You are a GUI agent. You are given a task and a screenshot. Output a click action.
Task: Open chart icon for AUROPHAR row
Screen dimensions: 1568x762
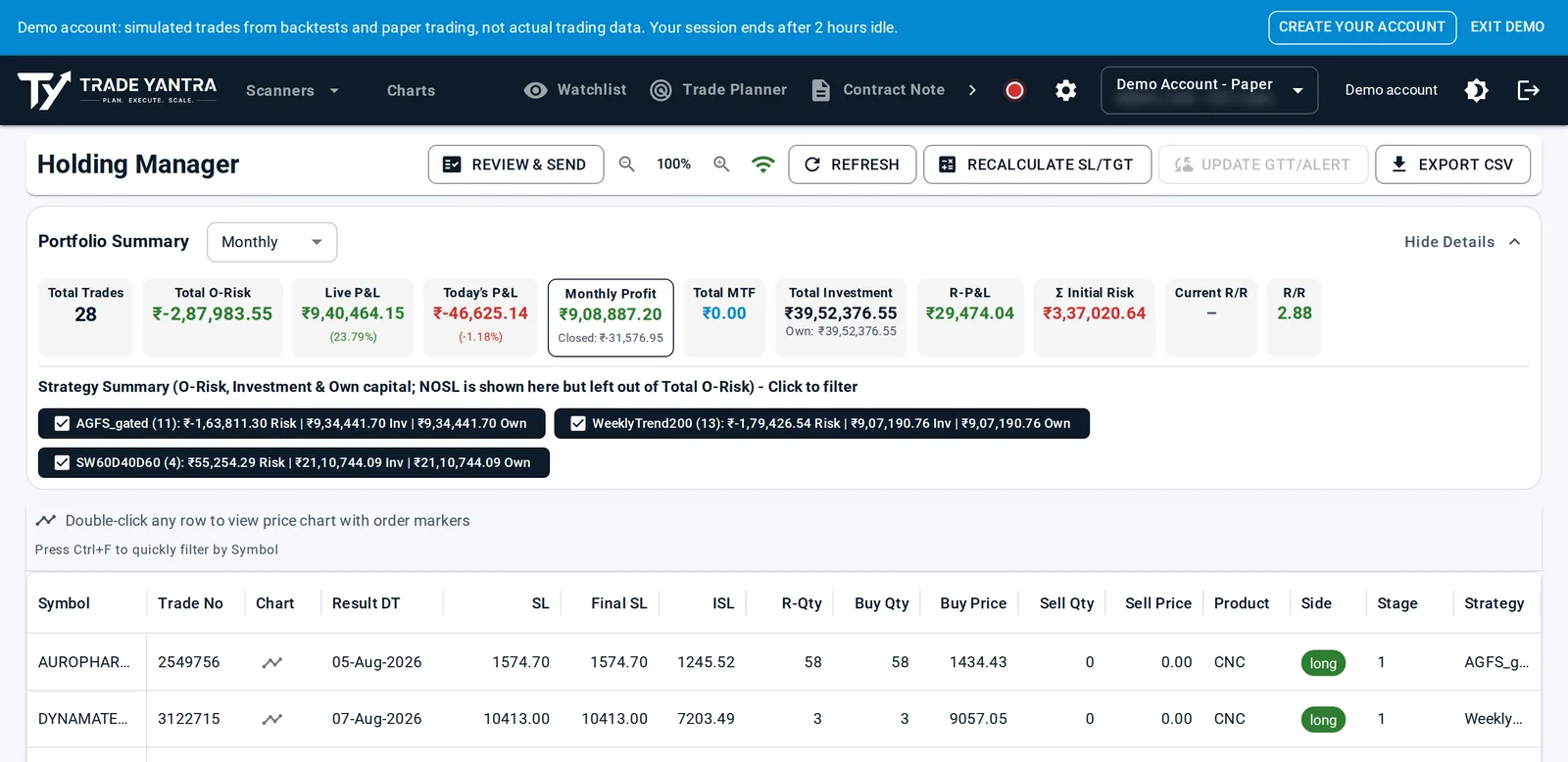[272, 663]
